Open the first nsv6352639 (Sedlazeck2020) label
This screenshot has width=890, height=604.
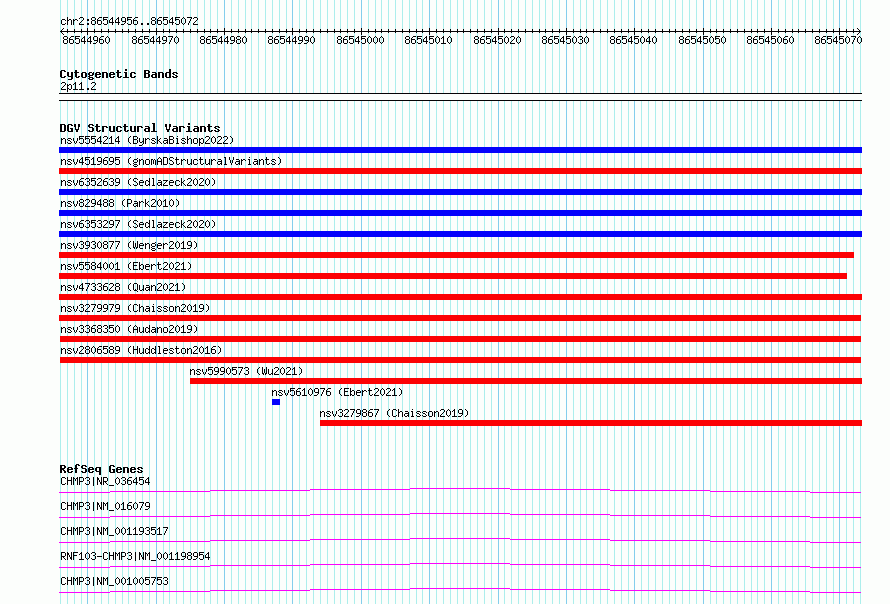point(138,182)
